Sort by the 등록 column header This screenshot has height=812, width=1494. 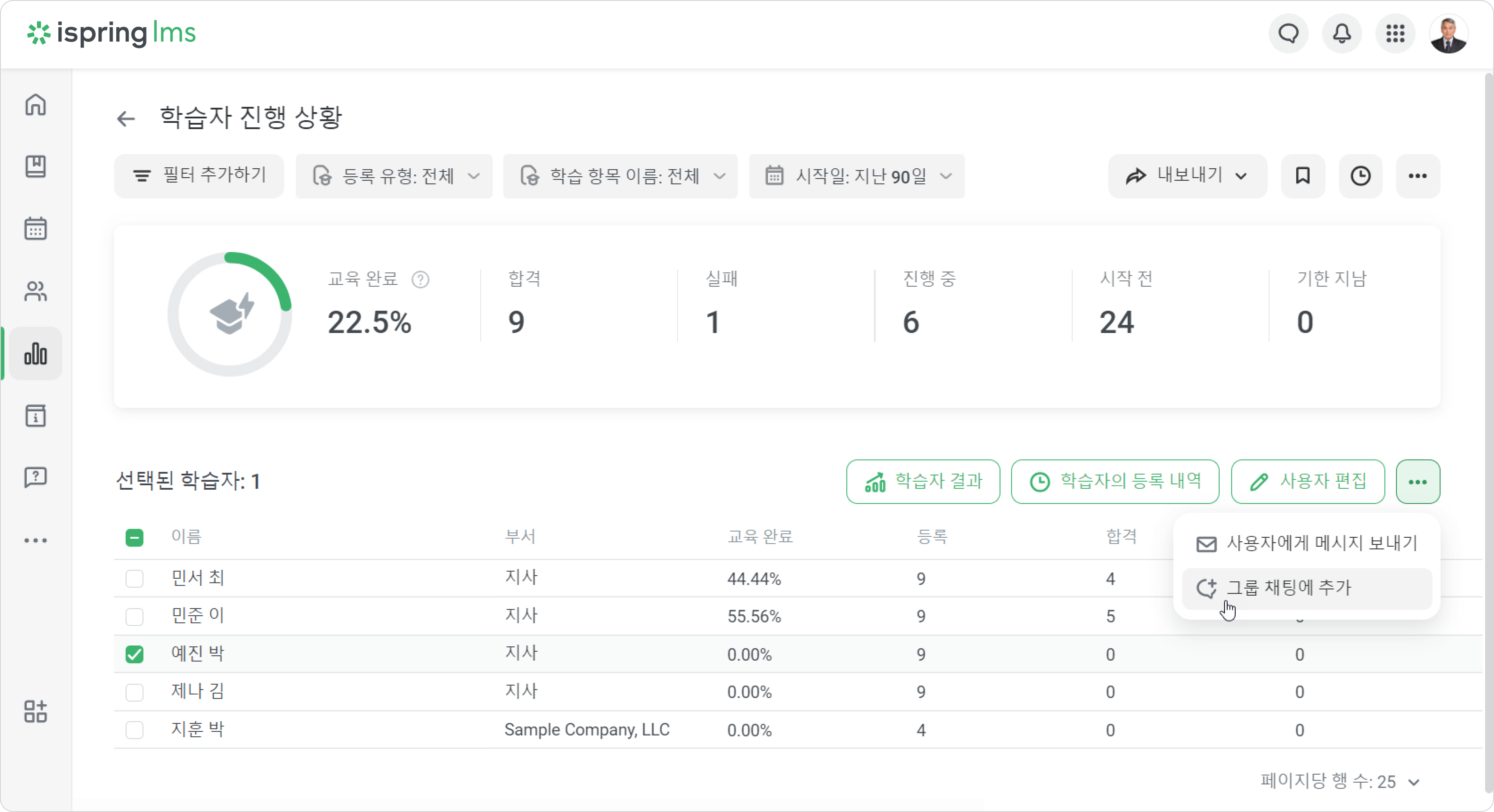[932, 537]
